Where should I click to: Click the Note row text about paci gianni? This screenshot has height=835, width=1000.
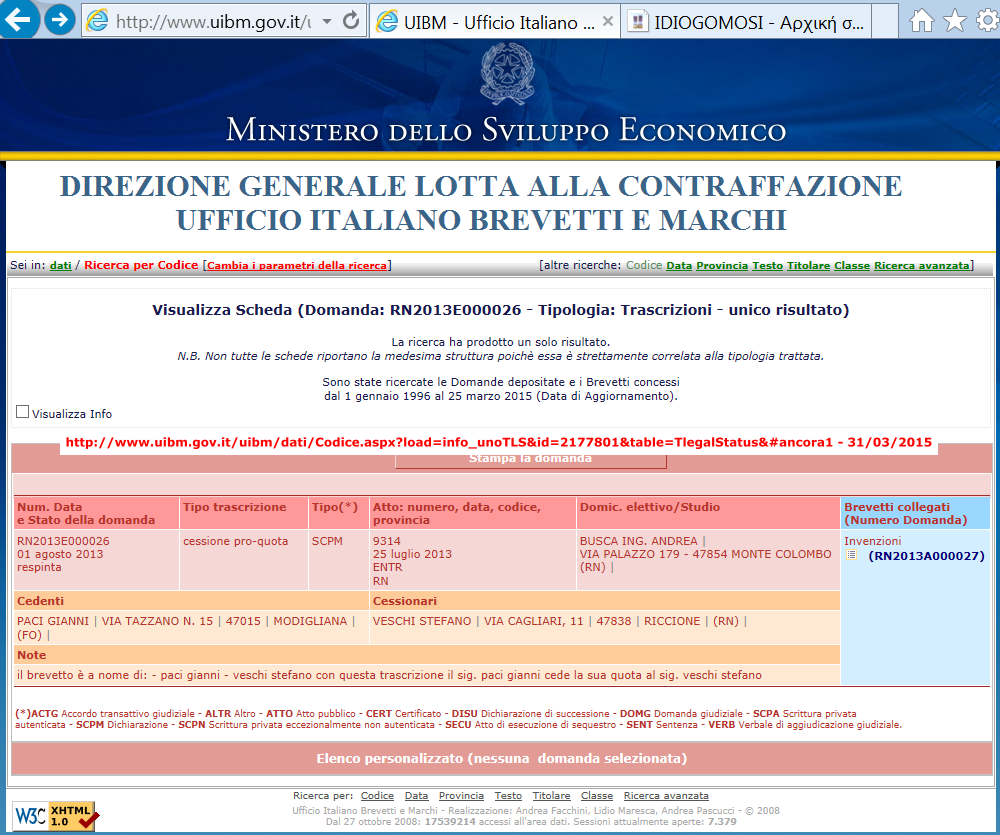point(389,675)
